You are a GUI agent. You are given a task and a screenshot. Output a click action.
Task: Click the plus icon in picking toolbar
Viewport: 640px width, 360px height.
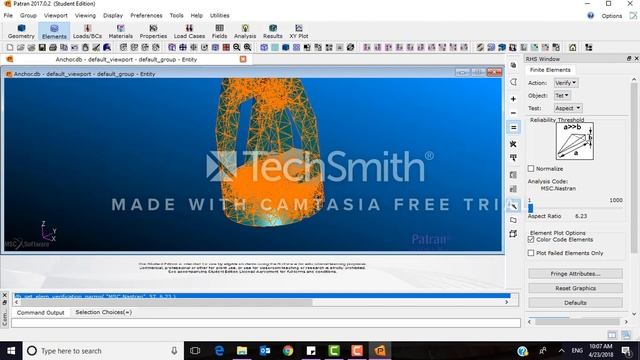coord(513,99)
